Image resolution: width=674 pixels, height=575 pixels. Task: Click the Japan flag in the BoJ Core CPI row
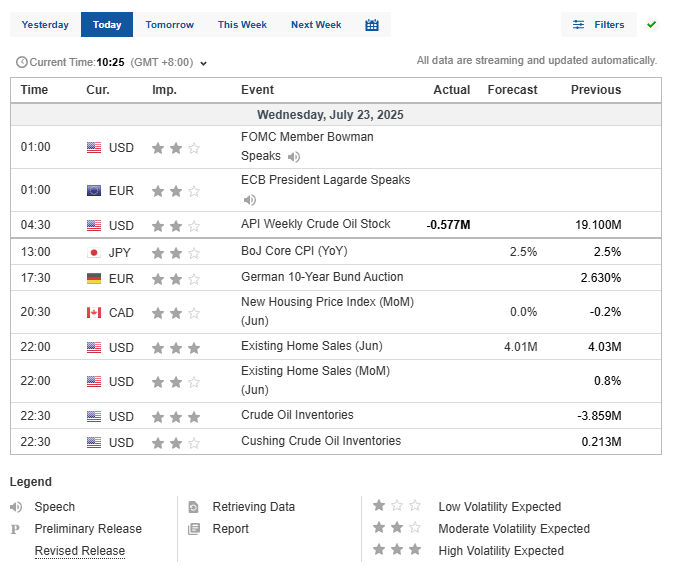tap(94, 252)
